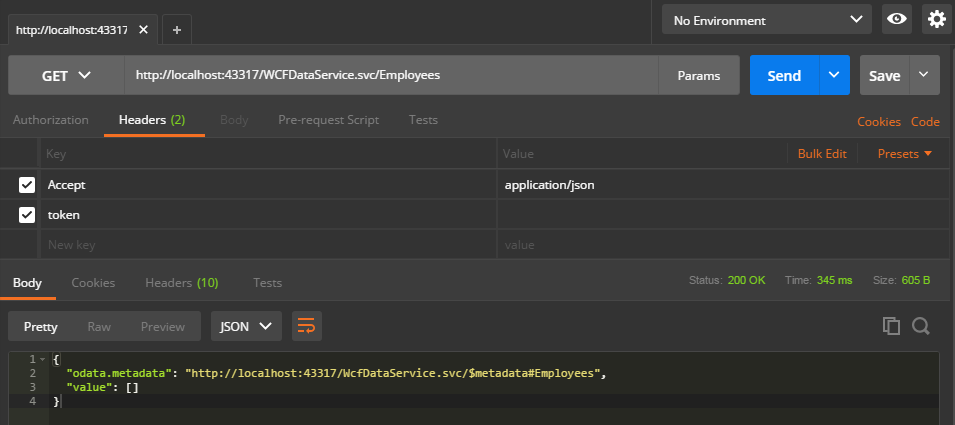Viewport: 955px width, 425px height.
Task: Expand the No Environment selector
Action: tap(766, 19)
